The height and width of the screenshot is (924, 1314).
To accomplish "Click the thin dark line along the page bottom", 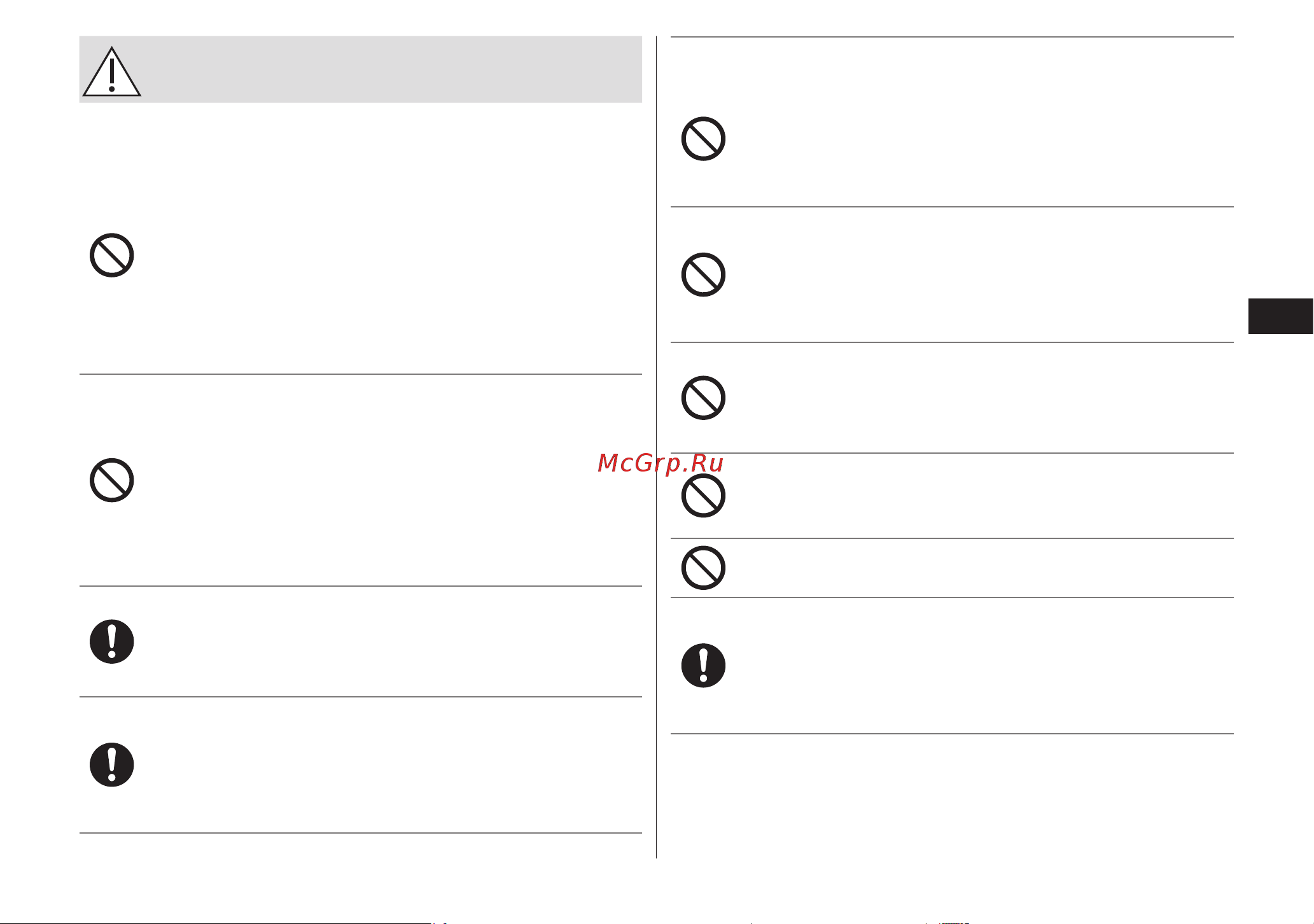I will 215,923.
